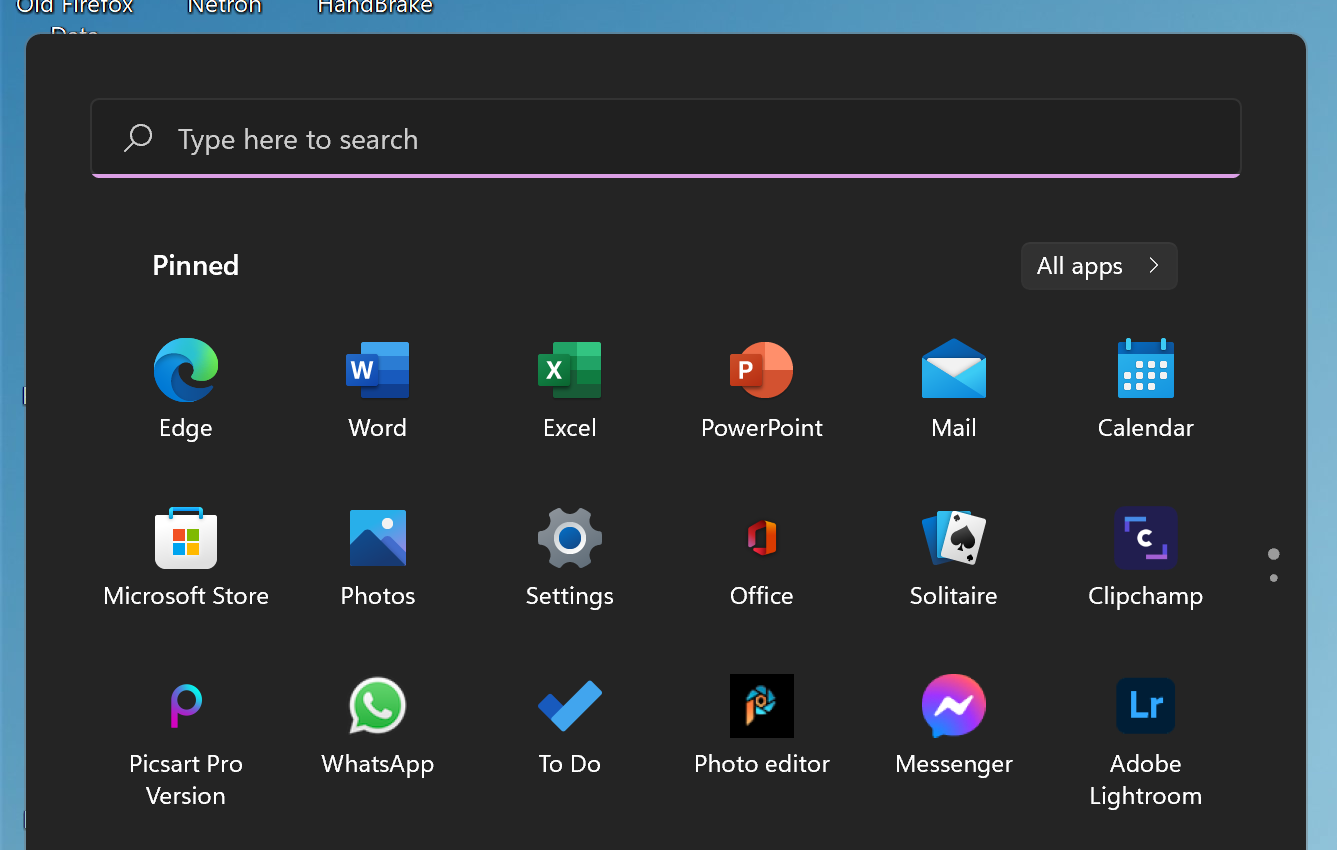Open the Mail app
This screenshot has width=1337, height=850.
tap(954, 389)
